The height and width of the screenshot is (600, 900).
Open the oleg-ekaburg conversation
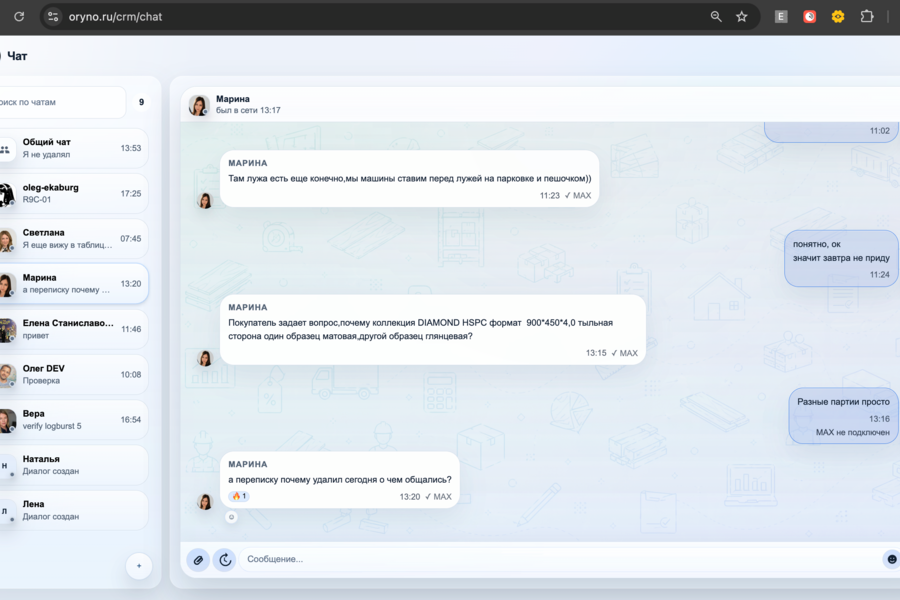tap(73, 193)
